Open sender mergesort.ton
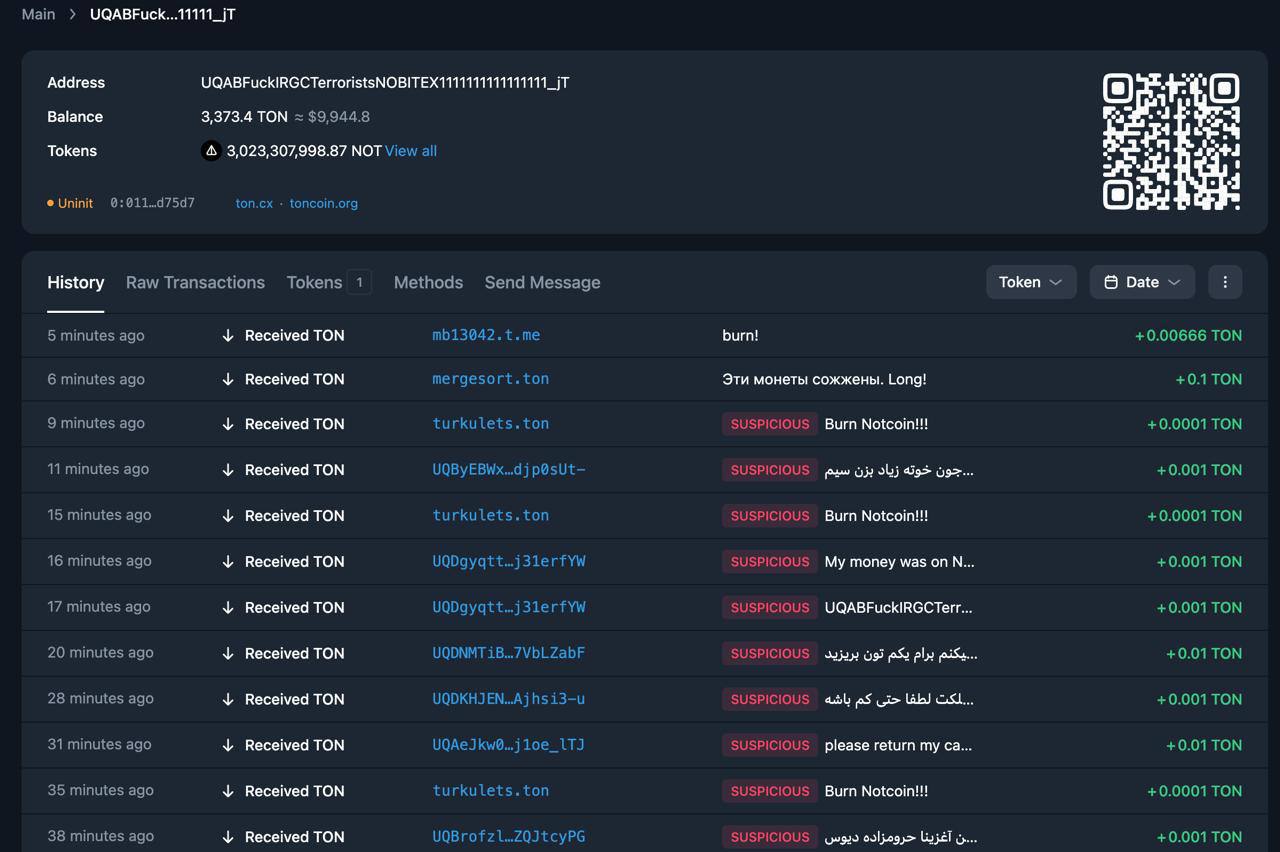The height and width of the screenshot is (852, 1280). 490,379
